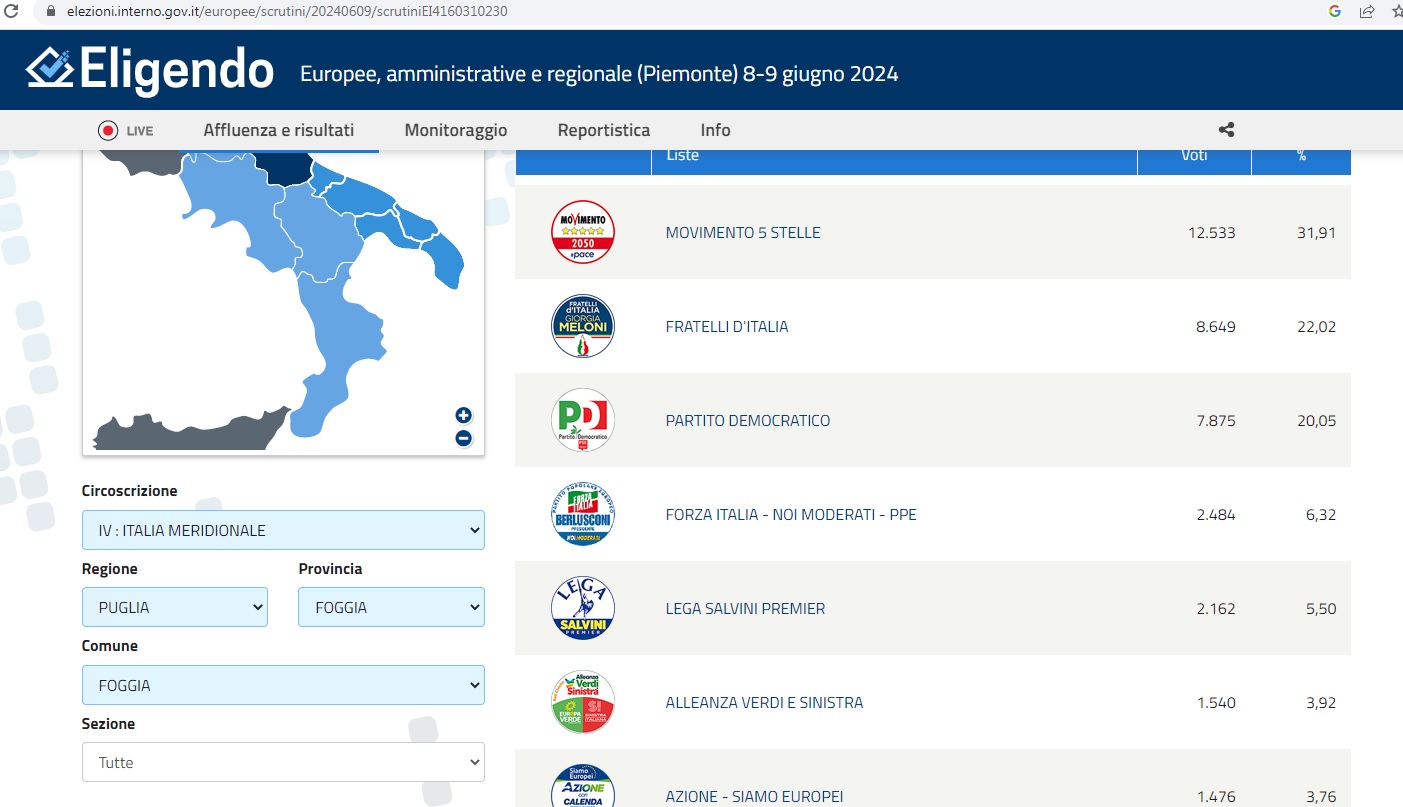Click the map zoom-in plus button
Screen dimensions: 1403x807
[463, 415]
